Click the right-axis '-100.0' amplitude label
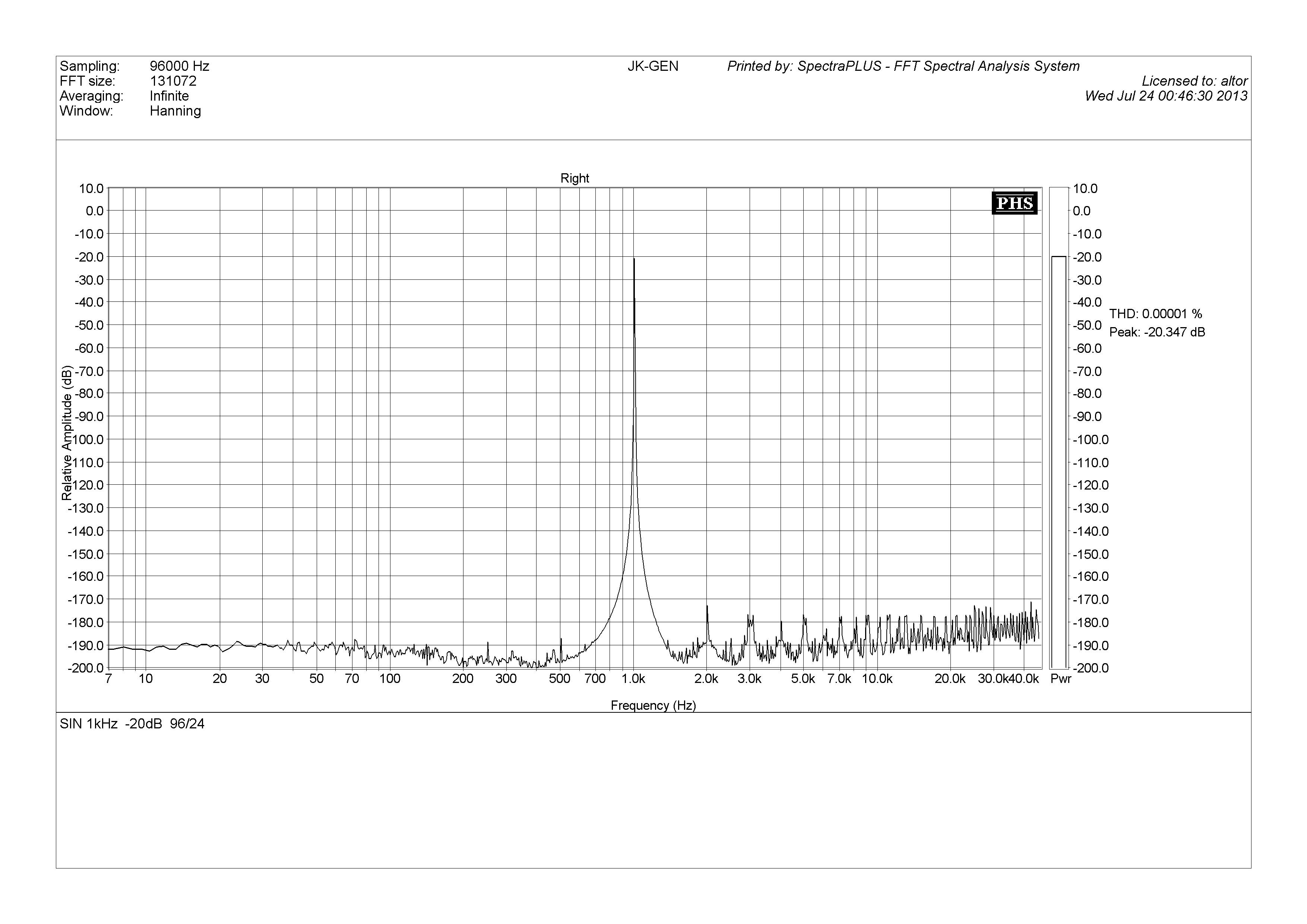 coord(1091,440)
